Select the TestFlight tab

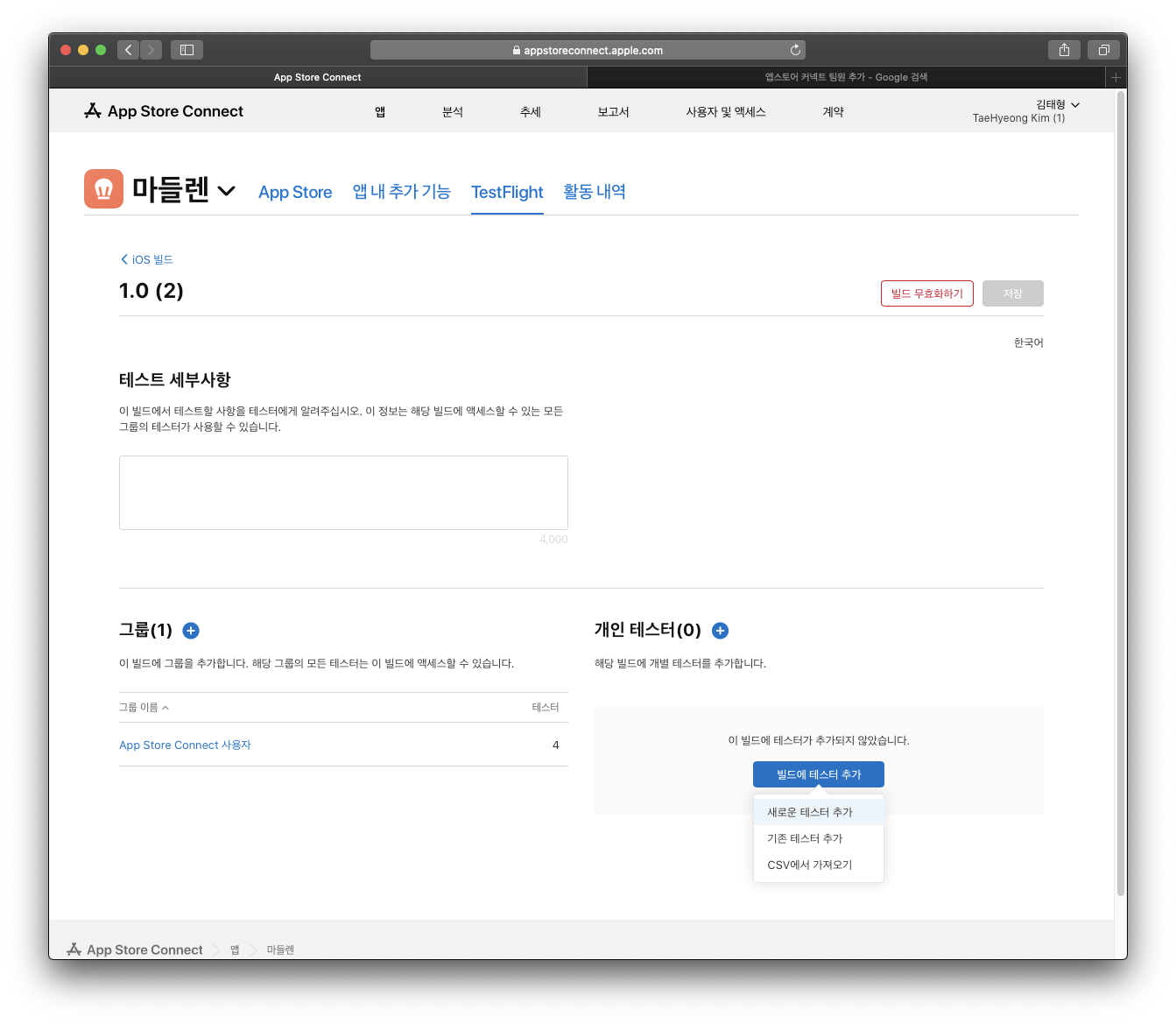tap(507, 192)
